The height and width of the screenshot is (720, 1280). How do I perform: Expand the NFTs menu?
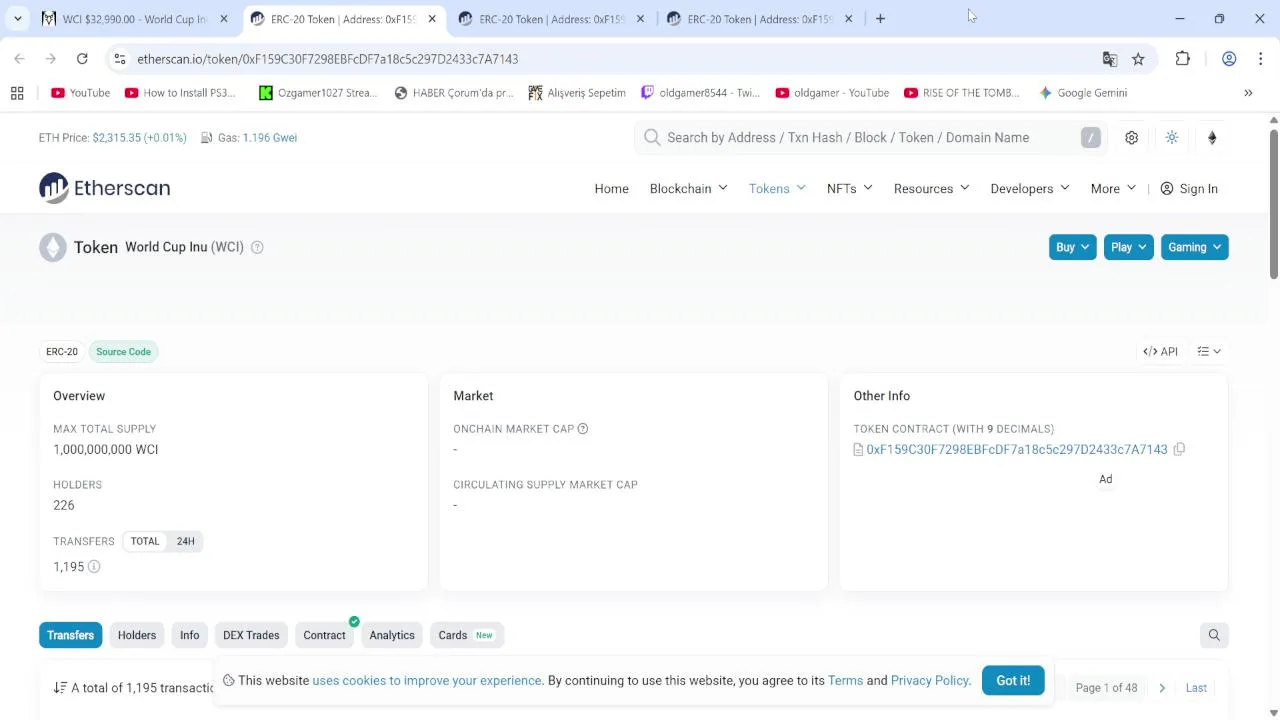849,189
